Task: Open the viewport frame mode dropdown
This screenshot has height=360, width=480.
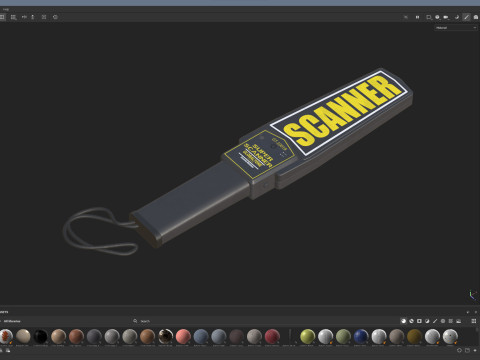Action: pos(429,17)
